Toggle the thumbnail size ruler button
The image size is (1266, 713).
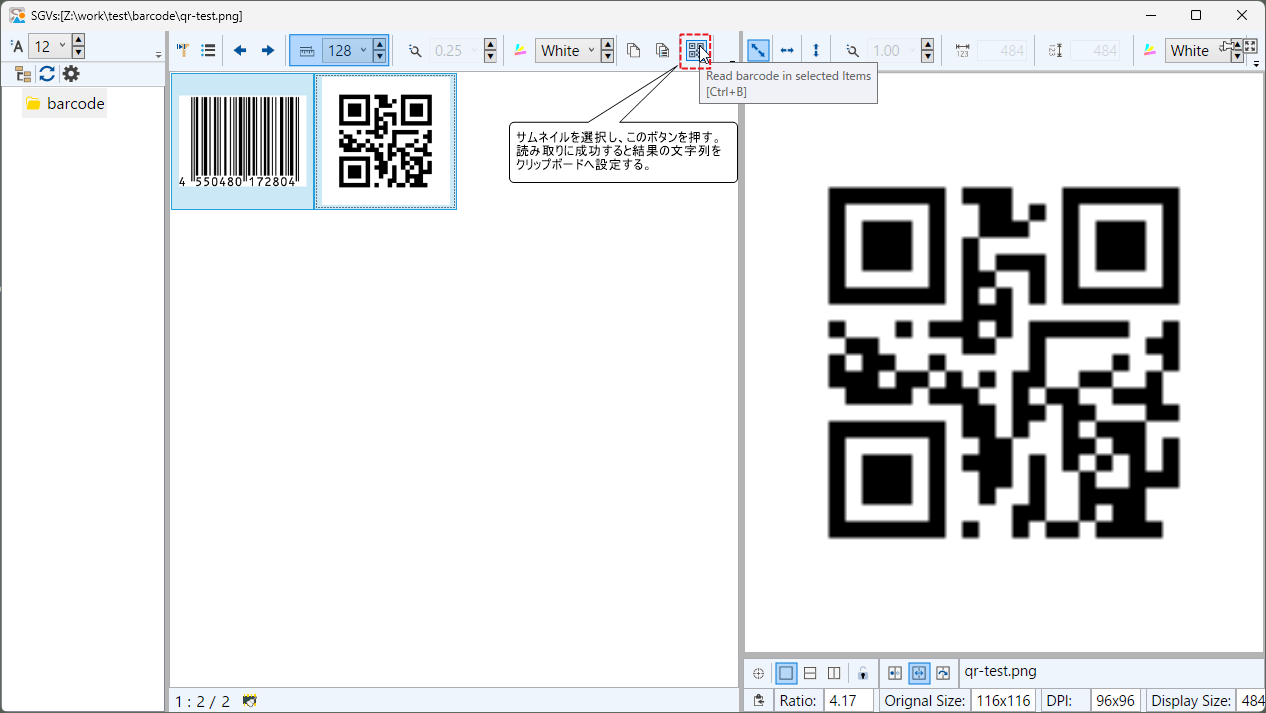click(307, 50)
